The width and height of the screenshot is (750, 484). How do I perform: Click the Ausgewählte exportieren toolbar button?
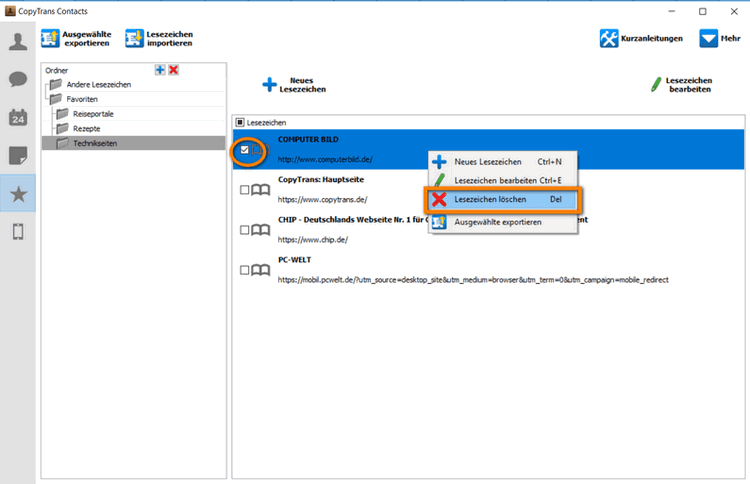[x=77, y=39]
